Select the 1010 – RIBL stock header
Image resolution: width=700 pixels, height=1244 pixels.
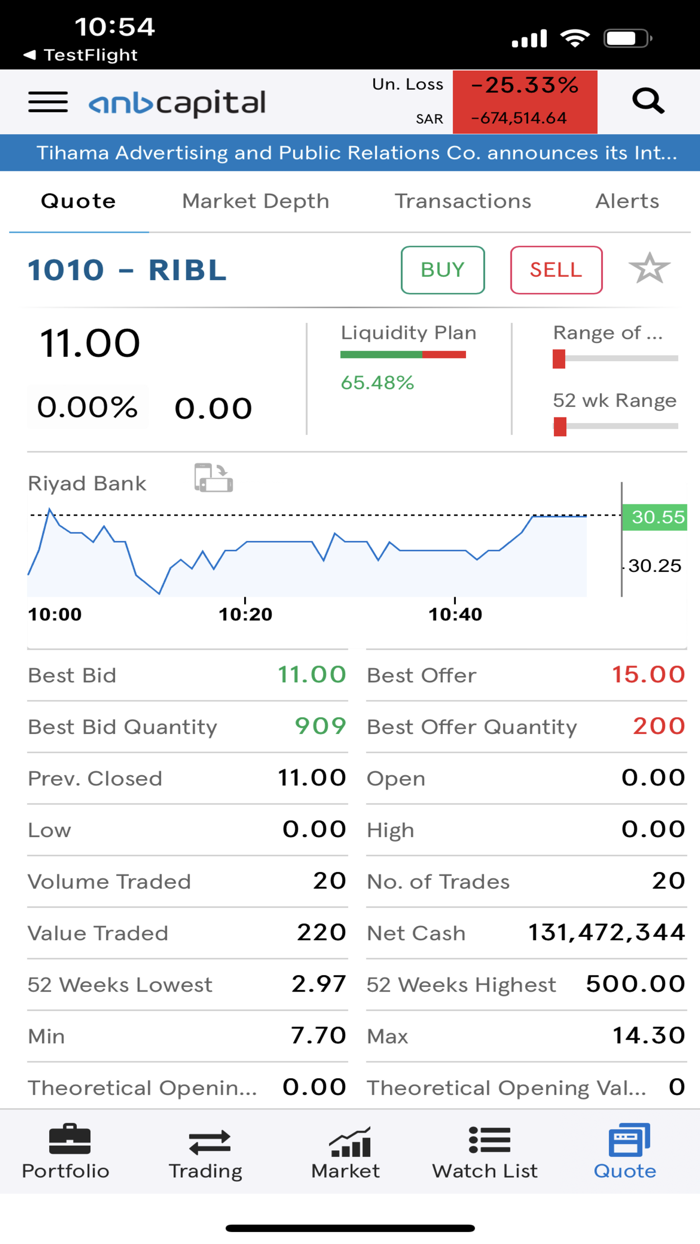click(x=126, y=270)
